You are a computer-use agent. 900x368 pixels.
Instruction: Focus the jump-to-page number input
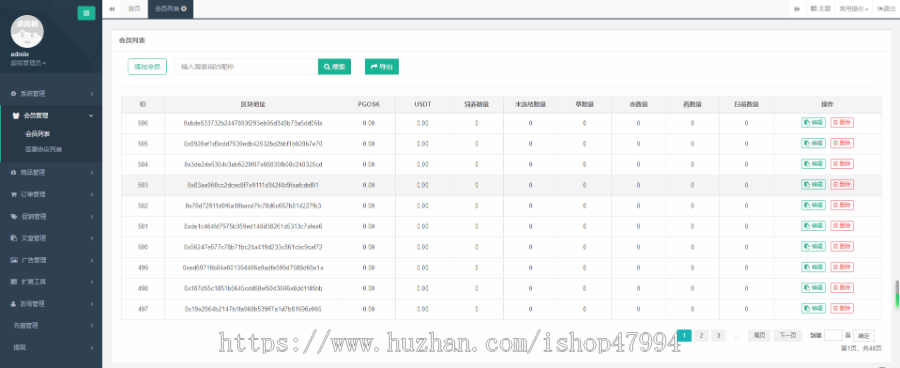point(833,335)
